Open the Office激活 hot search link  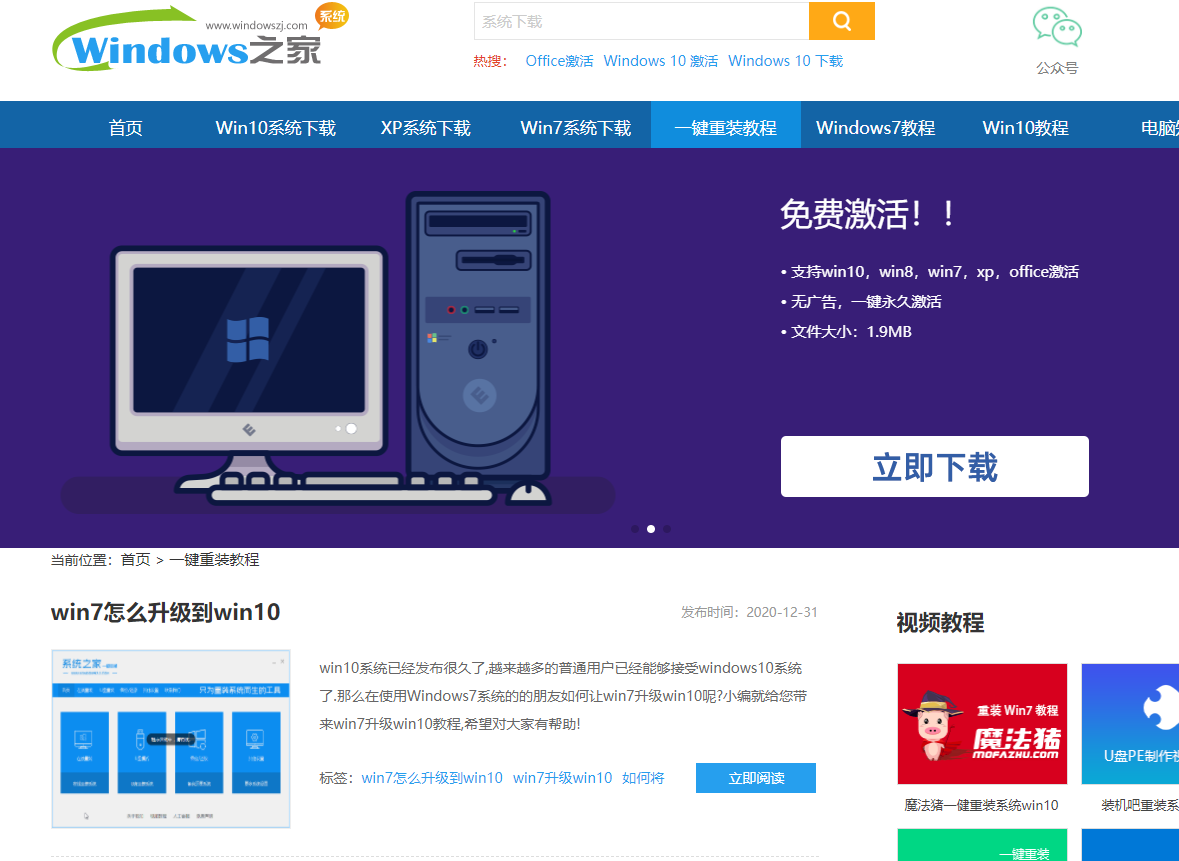(559, 60)
